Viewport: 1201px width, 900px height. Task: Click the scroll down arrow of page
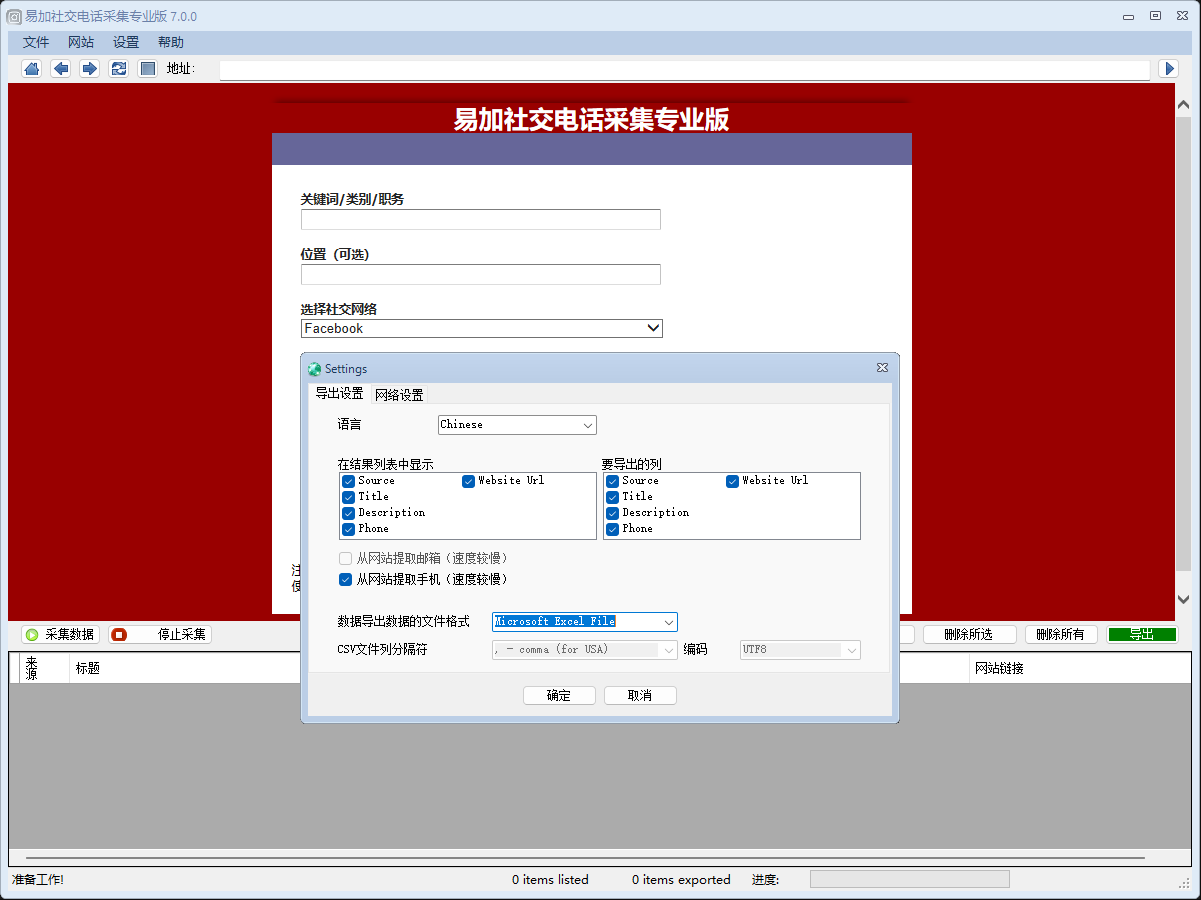[x=1183, y=599]
